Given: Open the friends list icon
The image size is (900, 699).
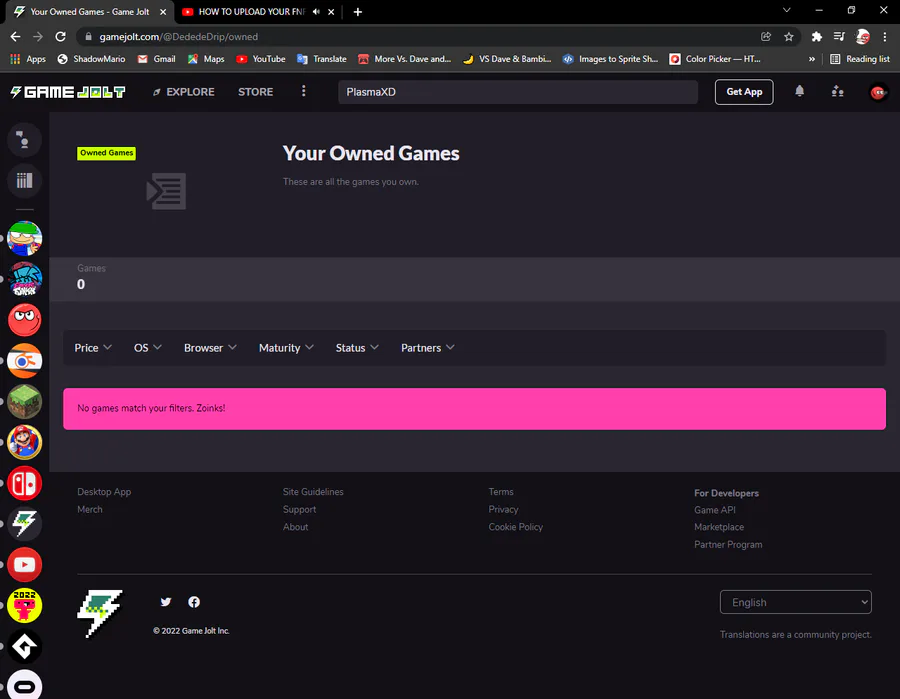Looking at the screenshot, I should 837,91.
